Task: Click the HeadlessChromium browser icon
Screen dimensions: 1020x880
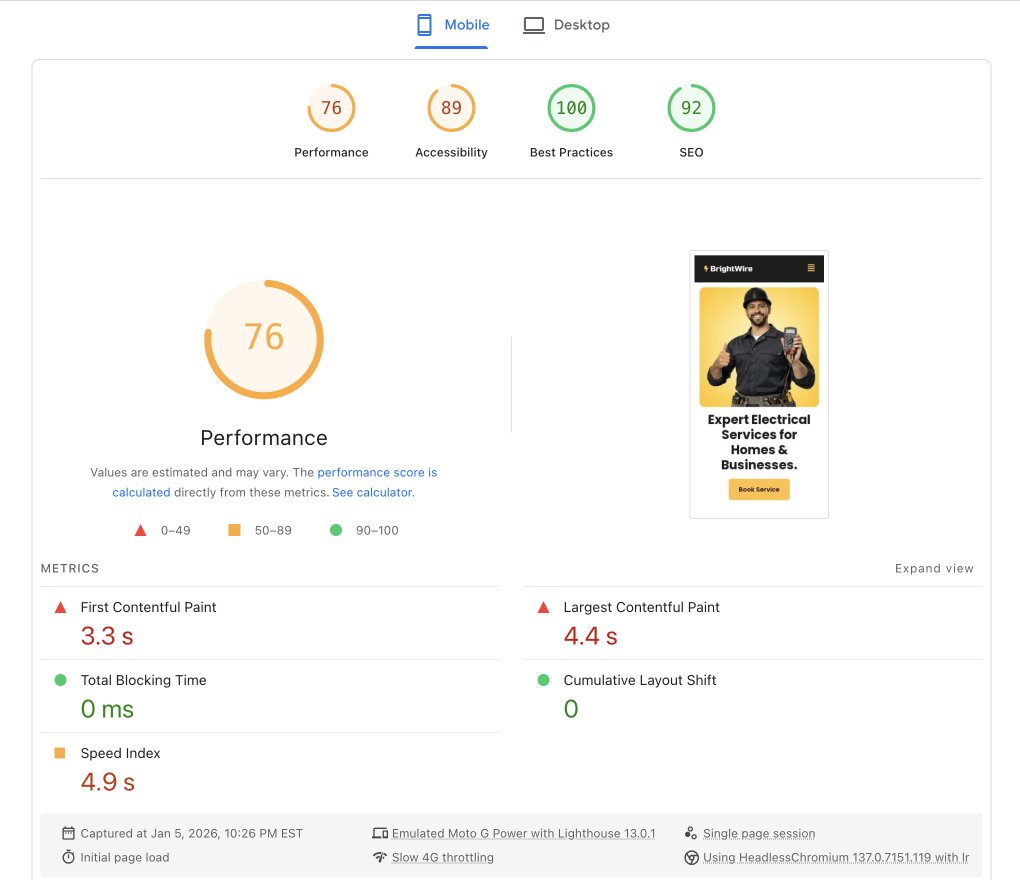Action: [x=691, y=858]
